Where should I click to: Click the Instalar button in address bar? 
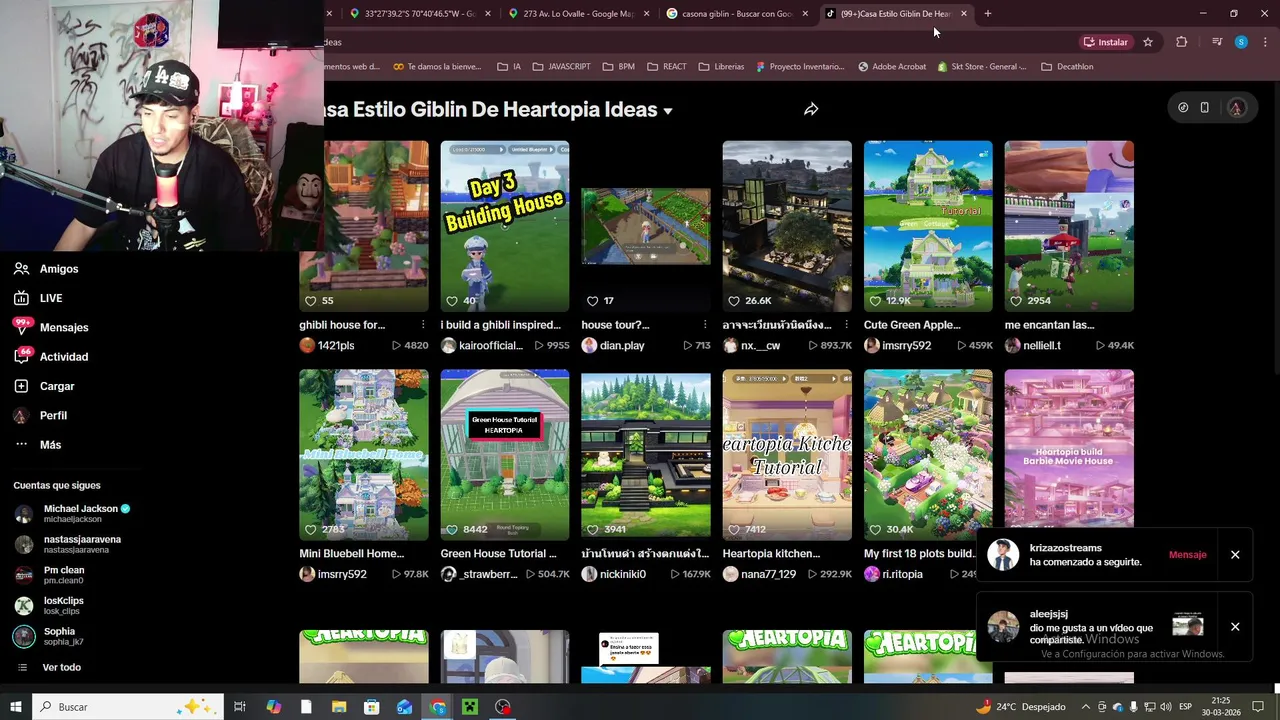tap(1105, 42)
